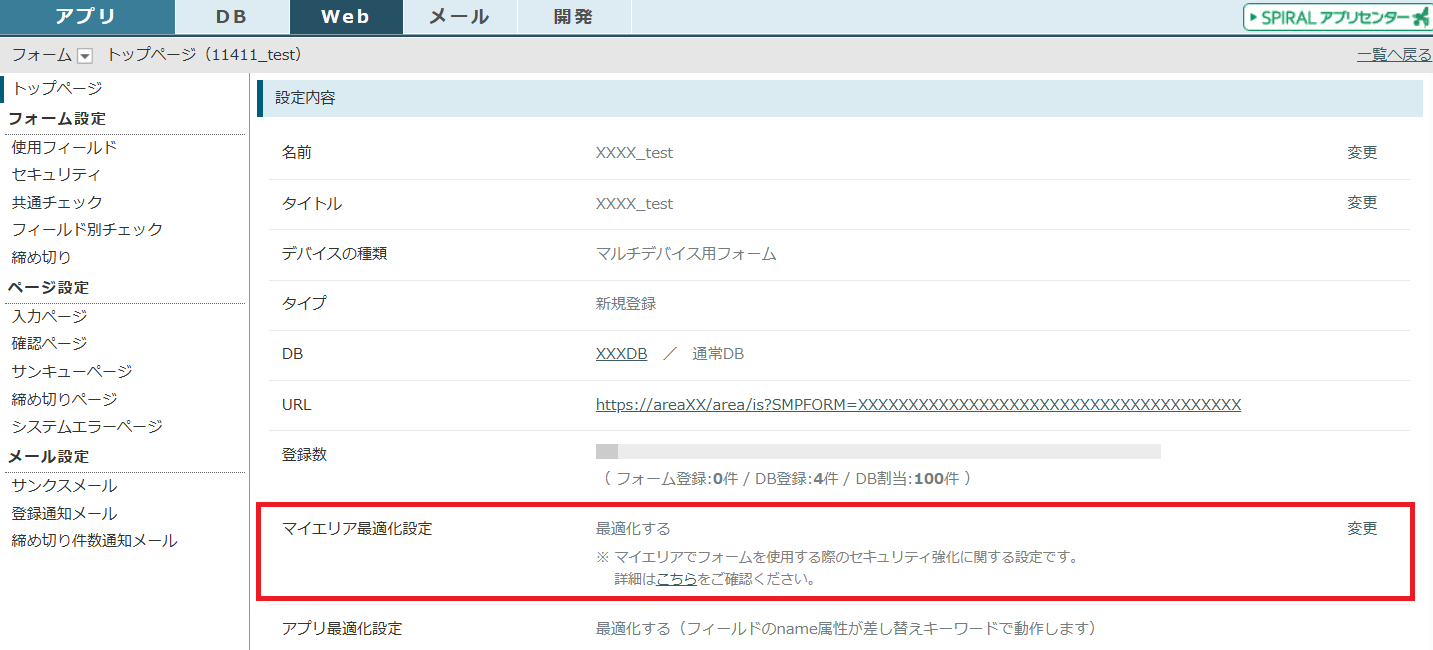Viewport: 1433px width, 650px height.
Task: Open the メール tab
Action: click(x=459, y=17)
